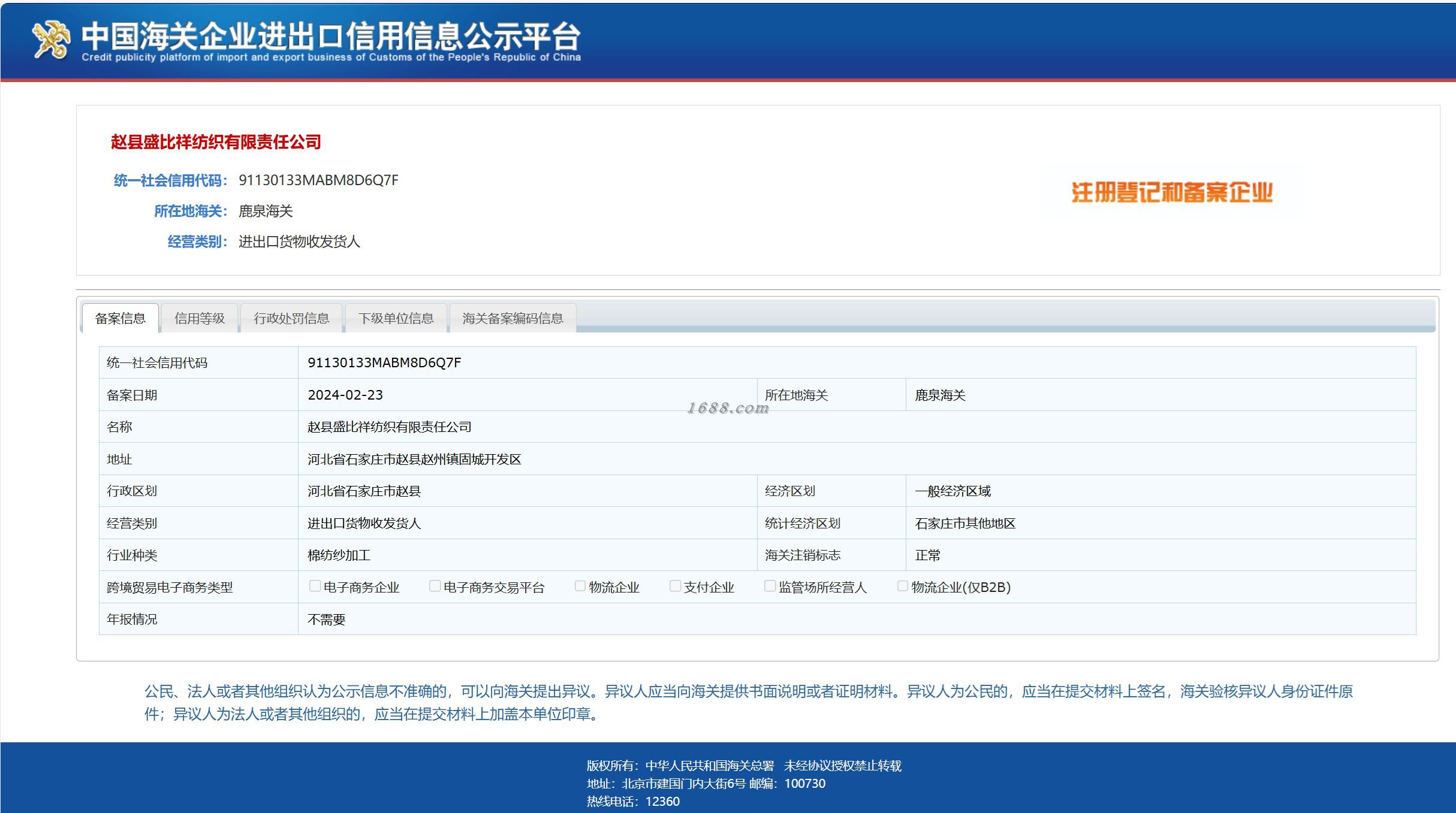Viewport: 1456px width, 813px height.
Task: Check the 物流企业 checkbox
Action: tap(580, 586)
